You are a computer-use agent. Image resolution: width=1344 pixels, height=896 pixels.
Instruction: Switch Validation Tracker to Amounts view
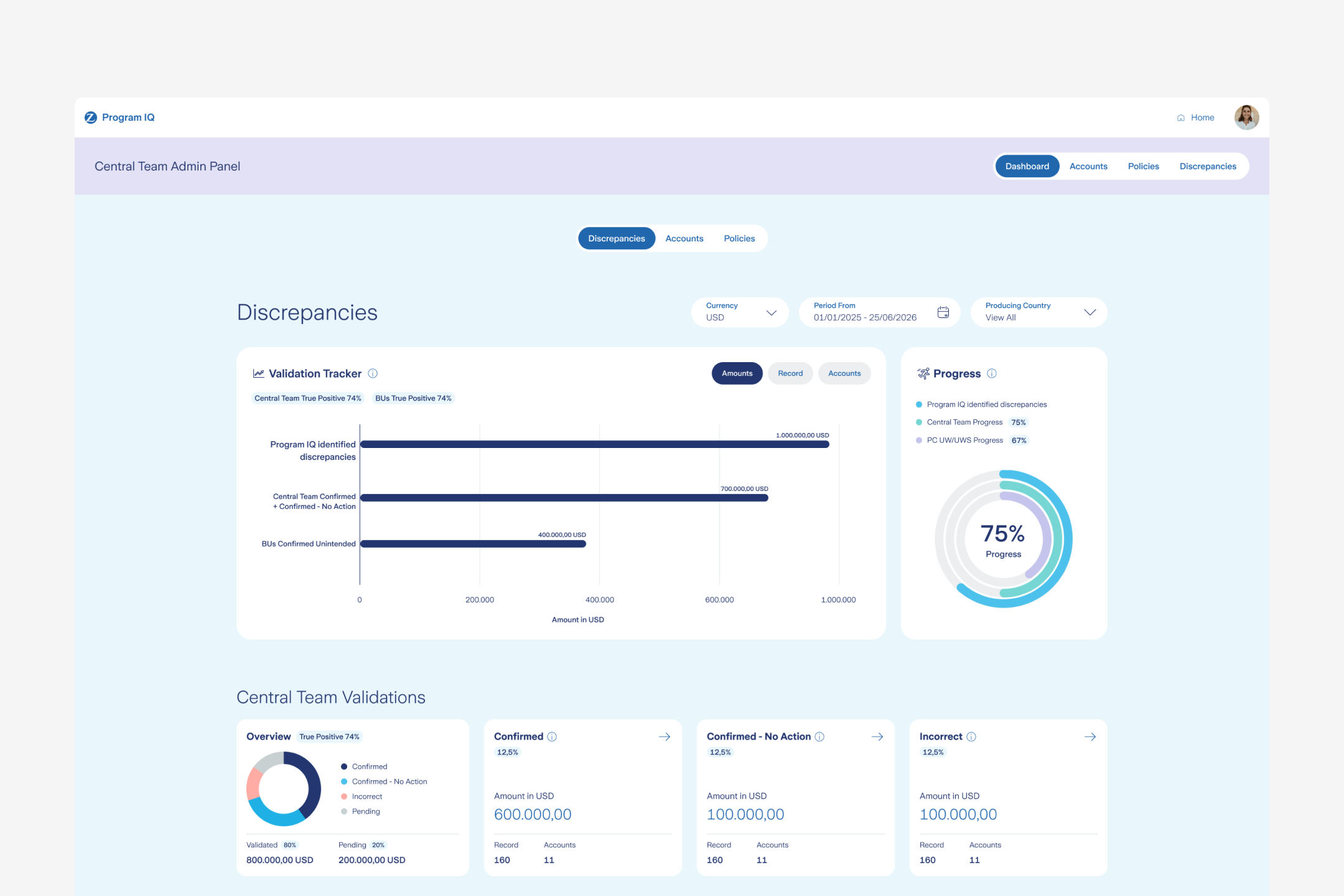tap(737, 373)
